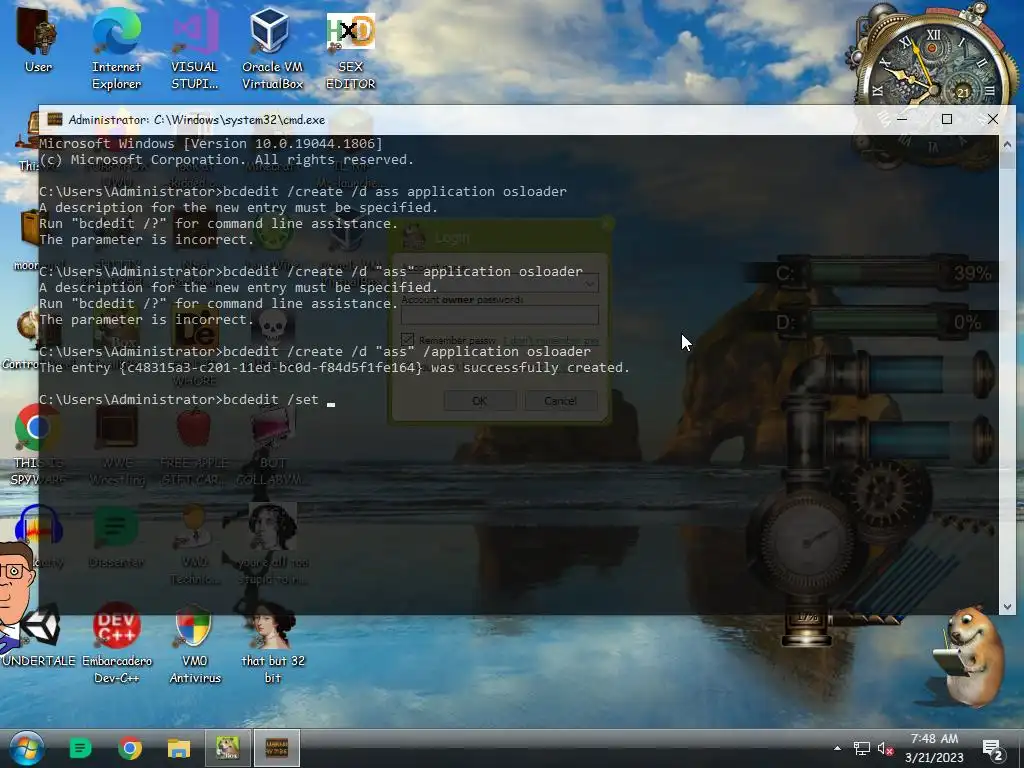Click the muted volume tray icon
The height and width of the screenshot is (768, 1024).
click(885, 748)
